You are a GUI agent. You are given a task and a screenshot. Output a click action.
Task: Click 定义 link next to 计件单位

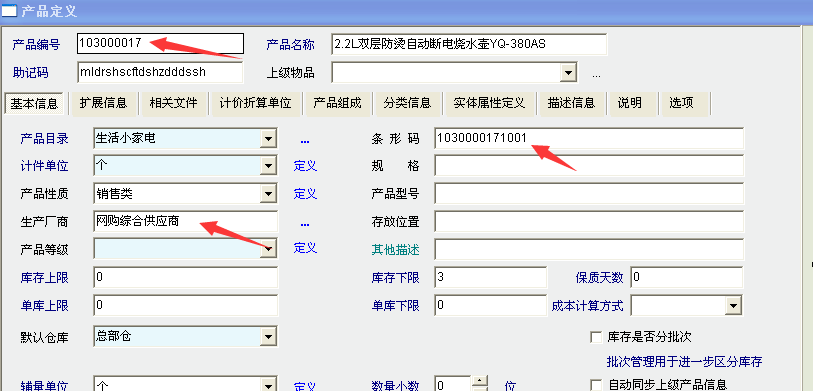pos(305,166)
